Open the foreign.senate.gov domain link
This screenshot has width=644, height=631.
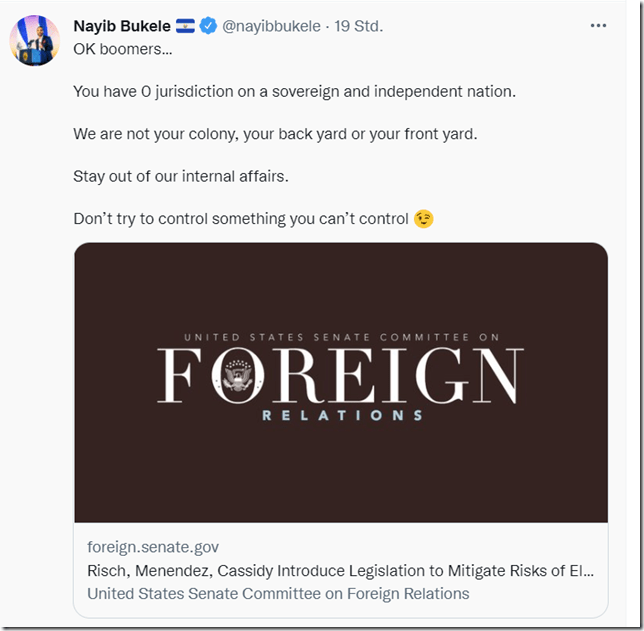point(153,547)
